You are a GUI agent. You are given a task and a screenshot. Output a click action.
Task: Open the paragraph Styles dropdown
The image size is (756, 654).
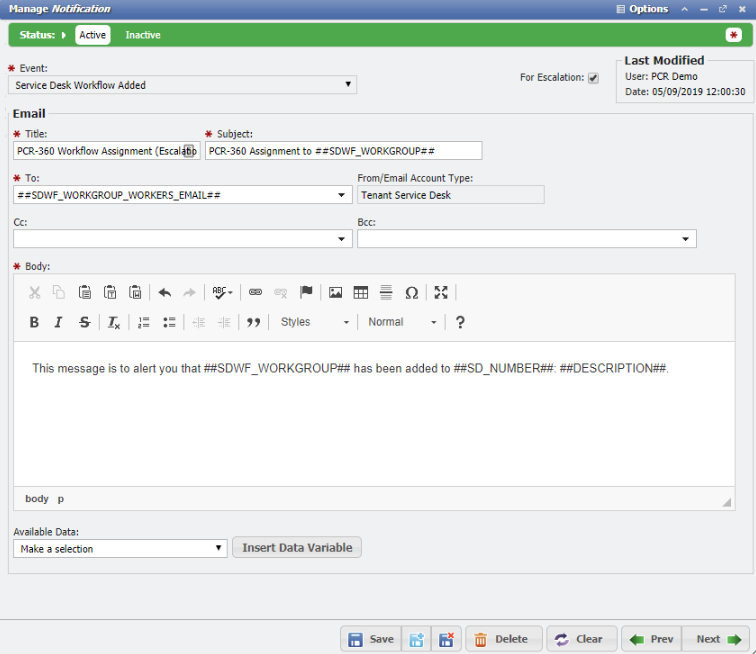pos(314,322)
